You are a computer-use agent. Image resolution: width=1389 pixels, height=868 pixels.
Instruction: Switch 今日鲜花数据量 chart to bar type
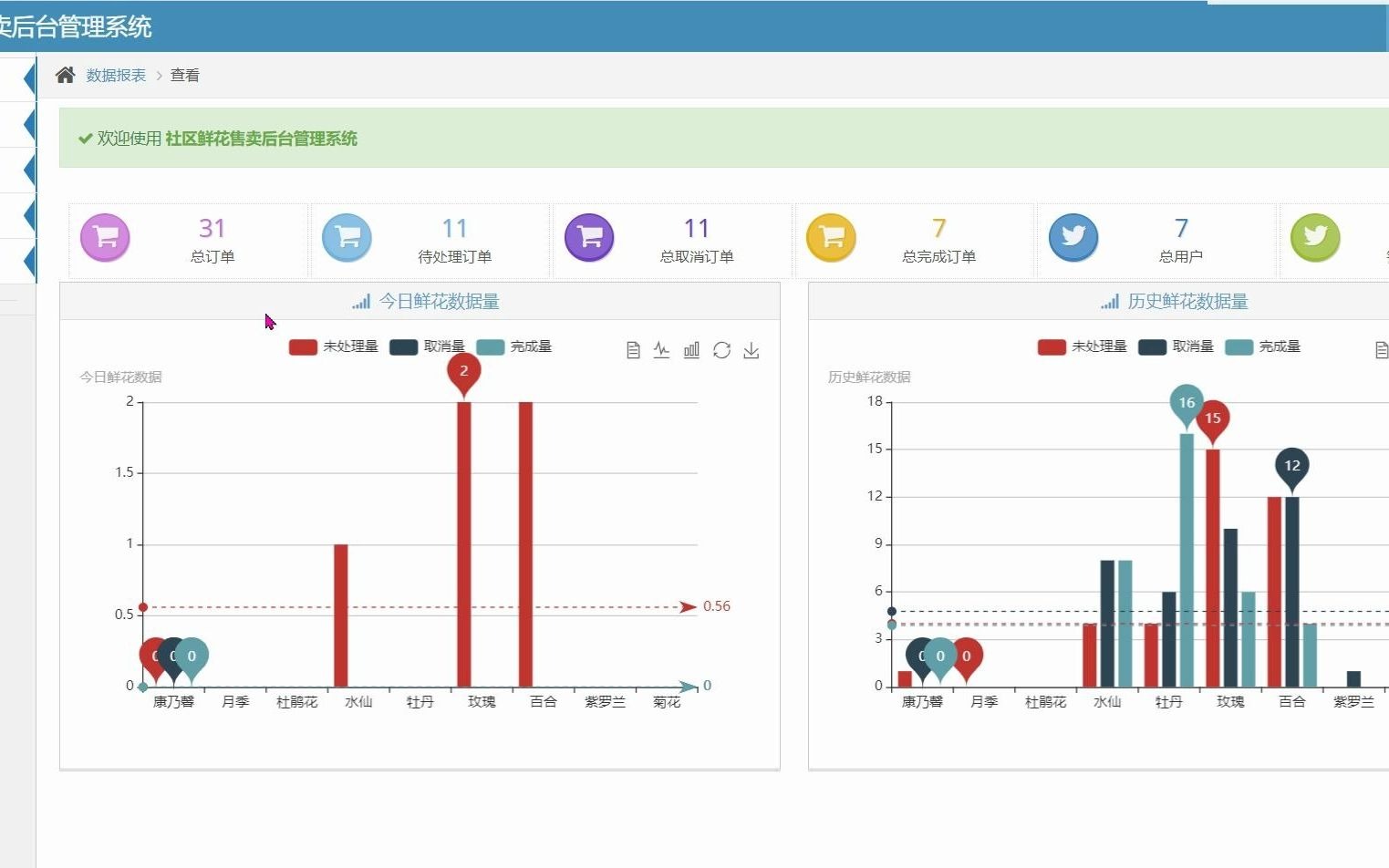pos(692,350)
